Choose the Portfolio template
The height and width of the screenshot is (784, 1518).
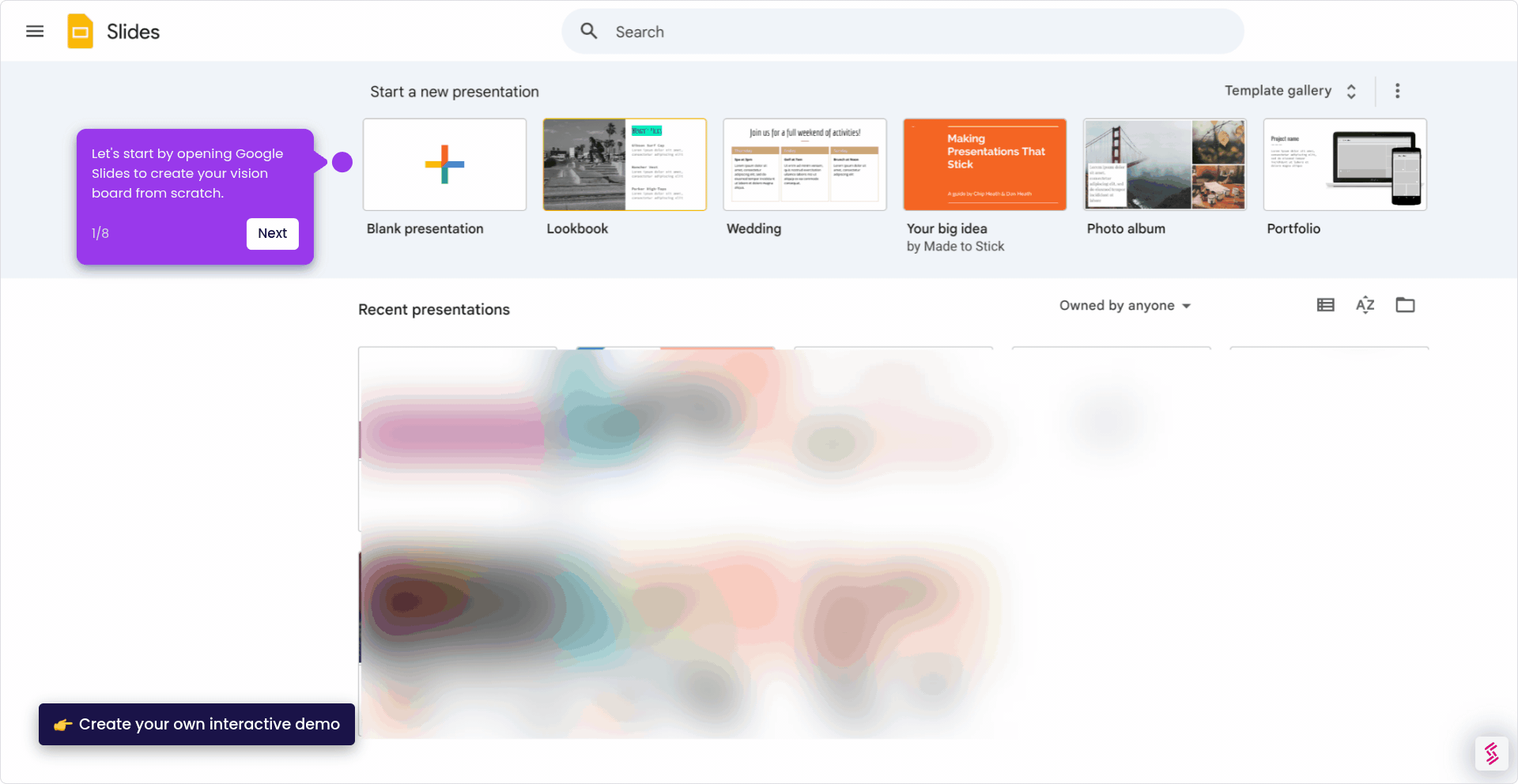point(1345,164)
